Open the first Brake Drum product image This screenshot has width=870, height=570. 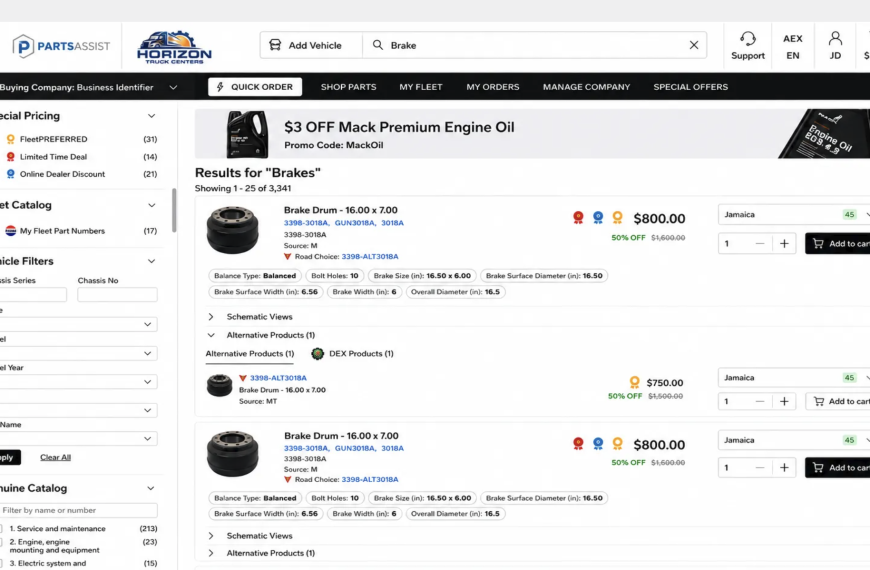click(232, 230)
